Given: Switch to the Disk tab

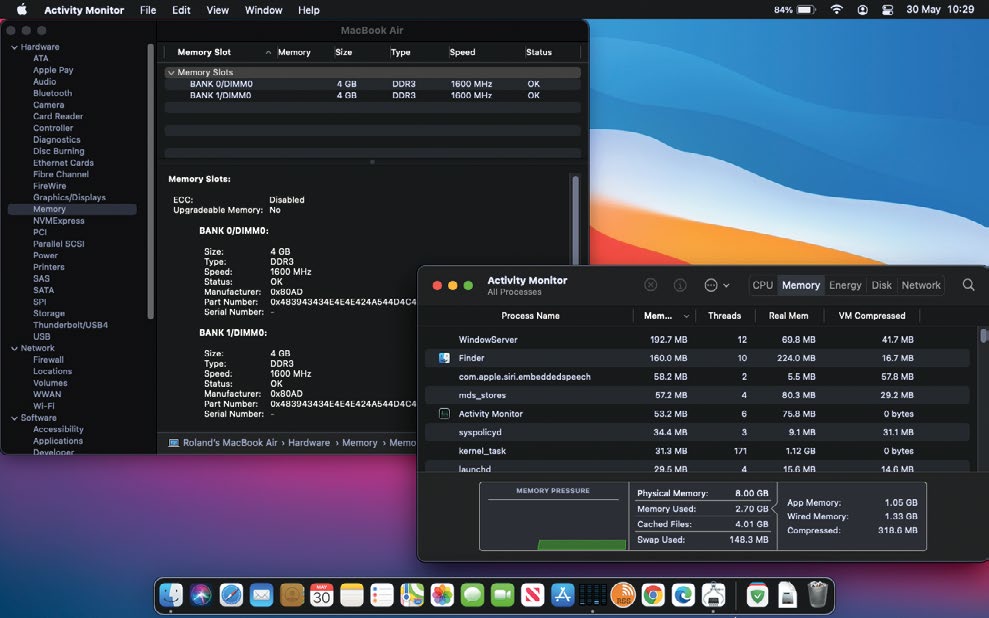Looking at the screenshot, I should (x=881, y=285).
